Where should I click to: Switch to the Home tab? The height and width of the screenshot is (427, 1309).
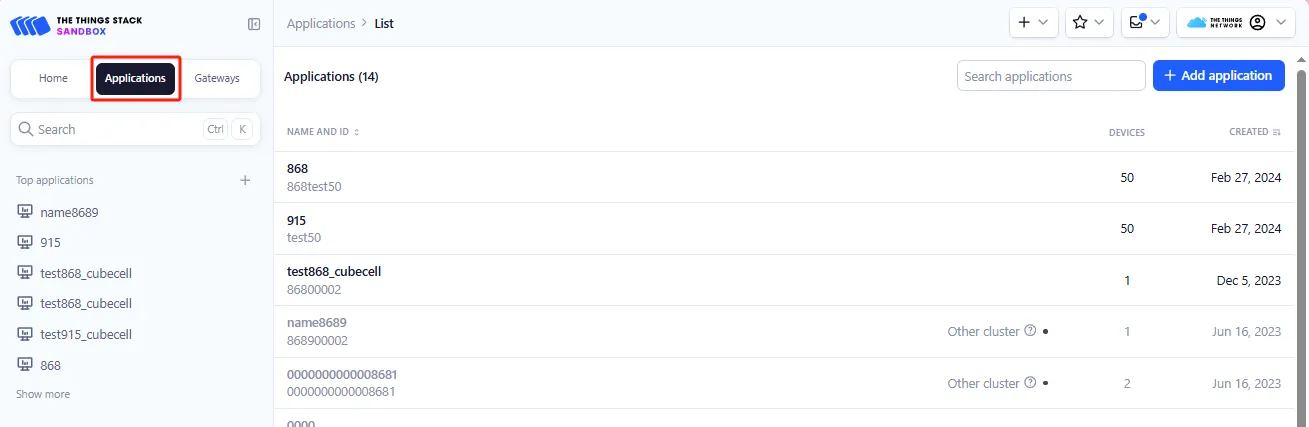click(x=53, y=78)
